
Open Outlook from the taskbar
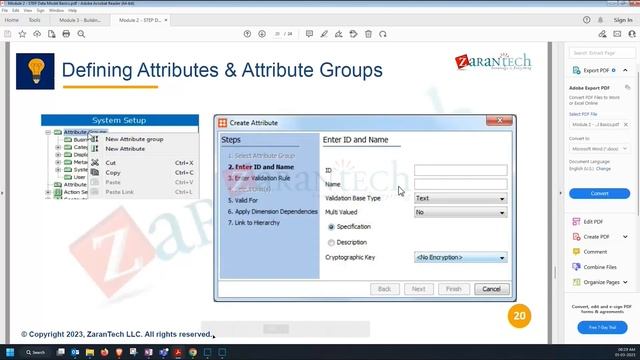[x=75, y=352]
